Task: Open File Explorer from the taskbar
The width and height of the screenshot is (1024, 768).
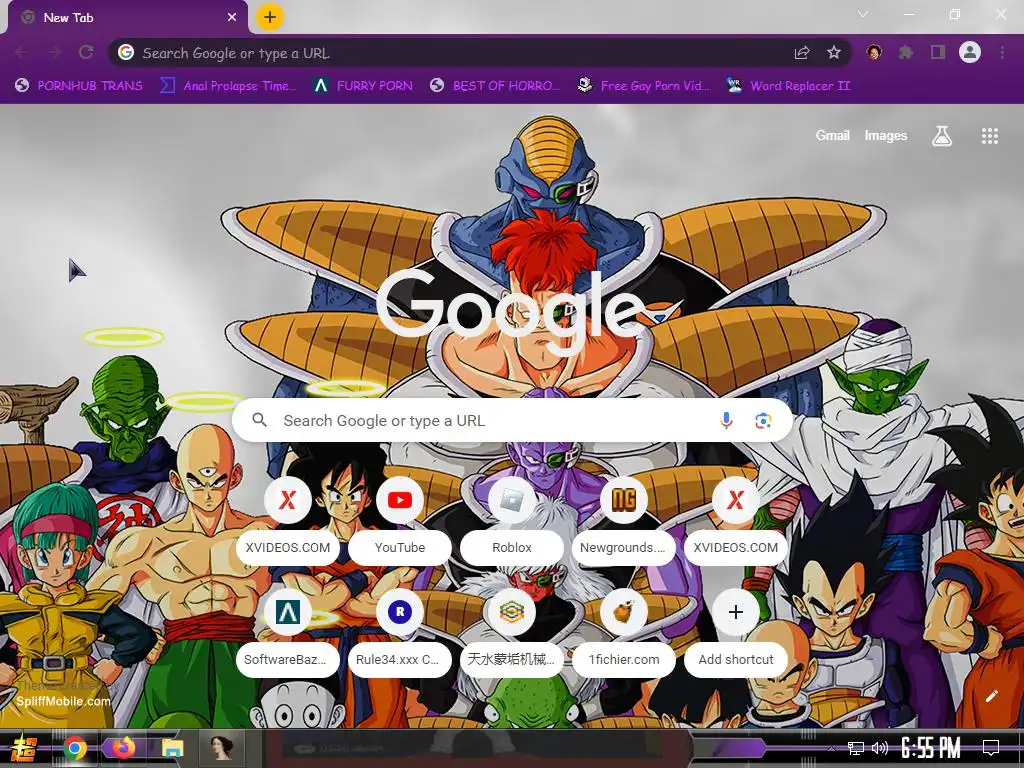Action: [172, 748]
